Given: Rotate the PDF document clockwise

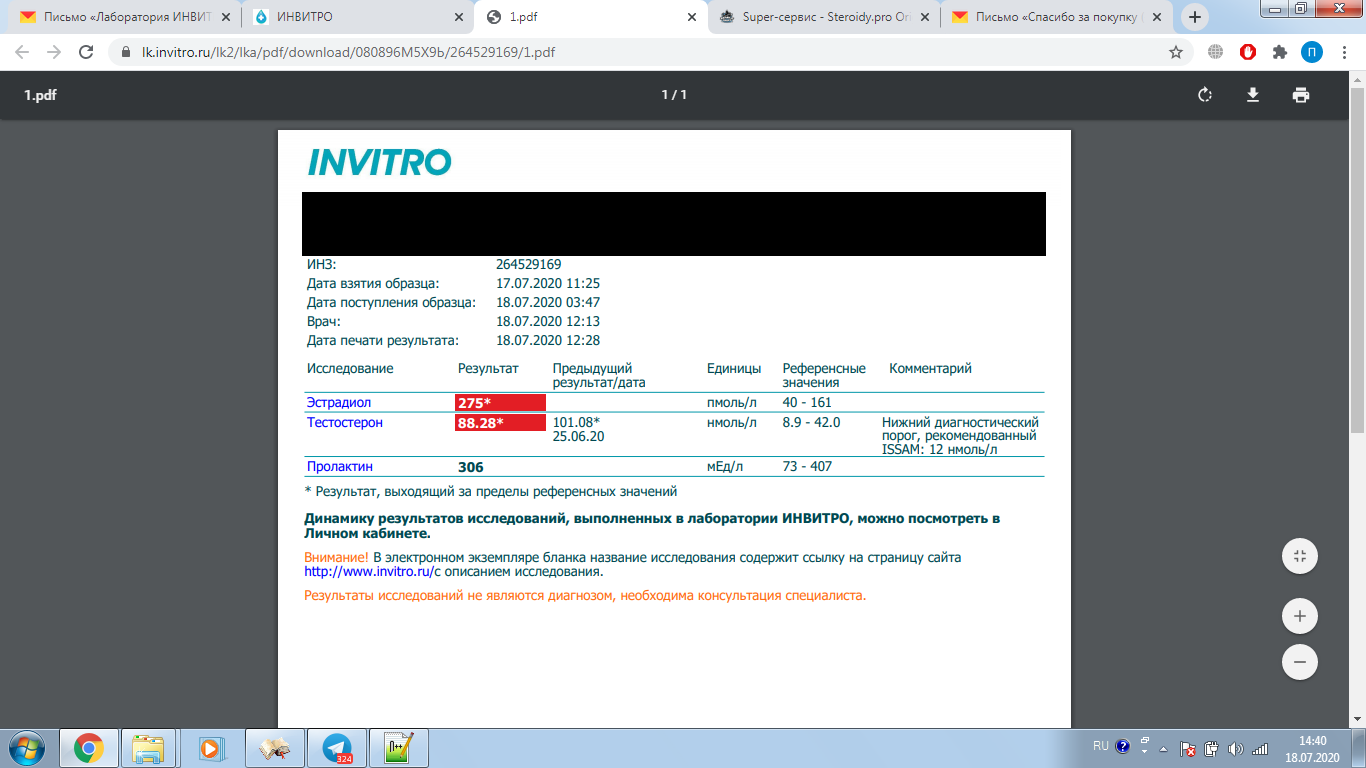Looking at the screenshot, I should pos(1205,95).
